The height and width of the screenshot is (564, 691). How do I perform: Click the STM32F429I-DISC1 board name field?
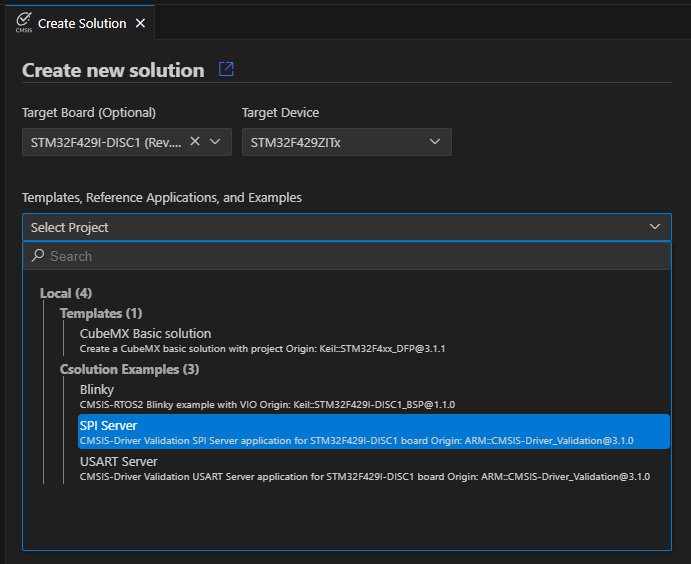tap(106, 142)
